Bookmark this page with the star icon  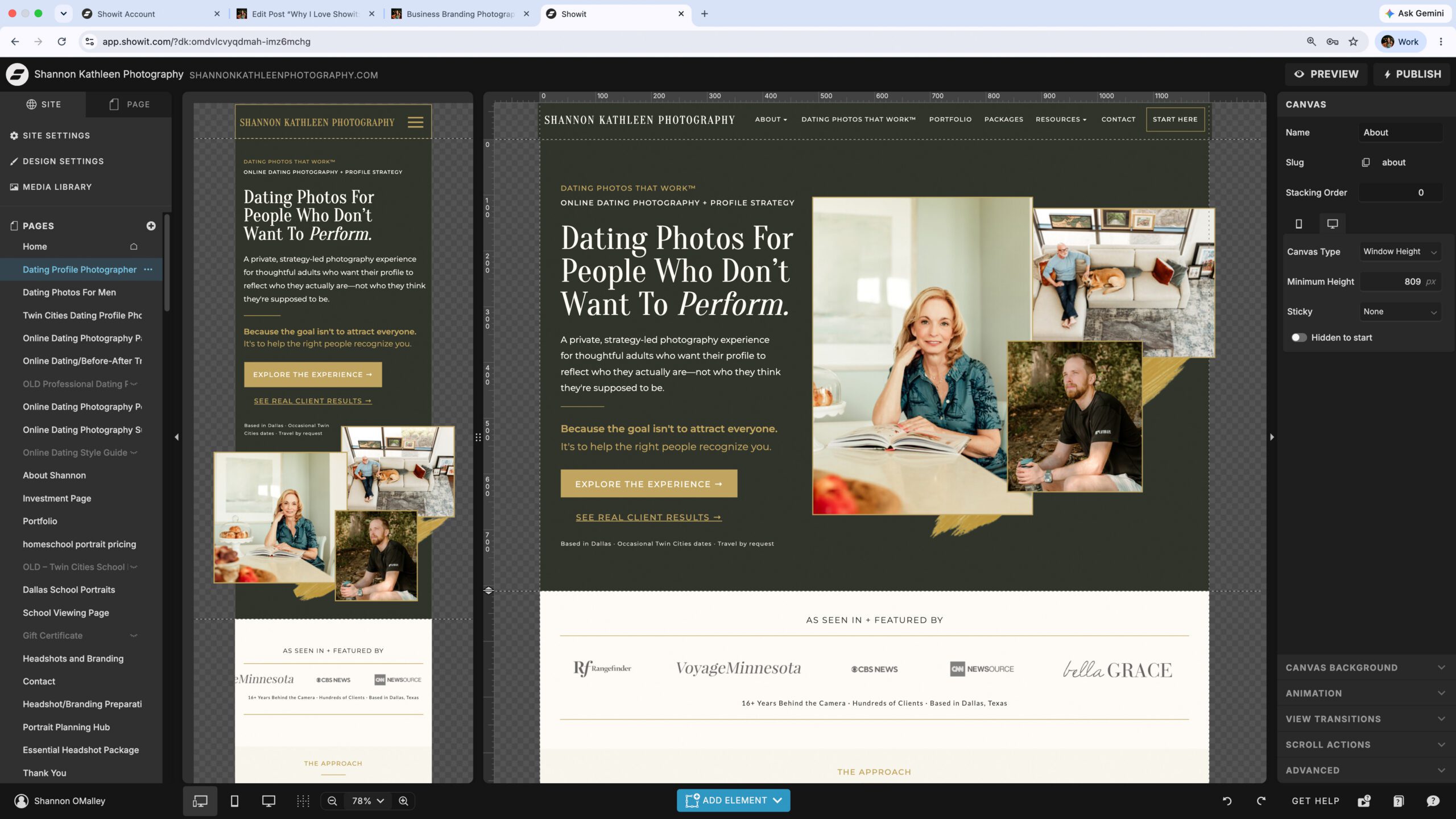1354,42
